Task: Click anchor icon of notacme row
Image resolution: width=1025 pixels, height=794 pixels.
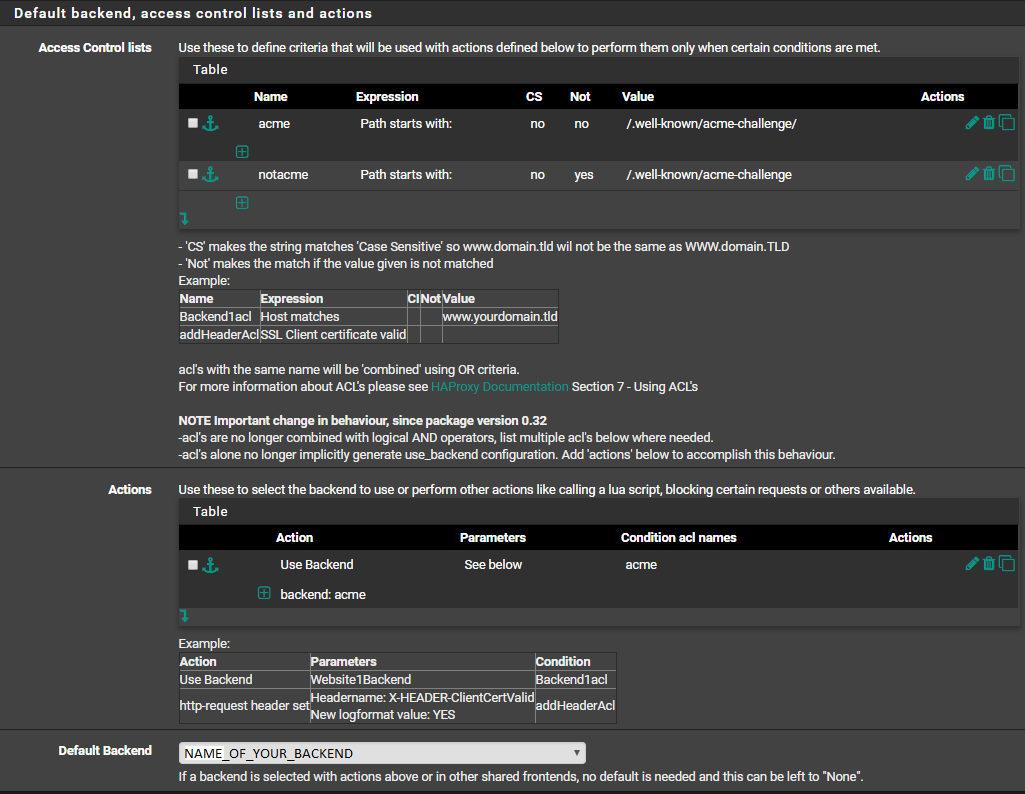Action: coord(210,174)
